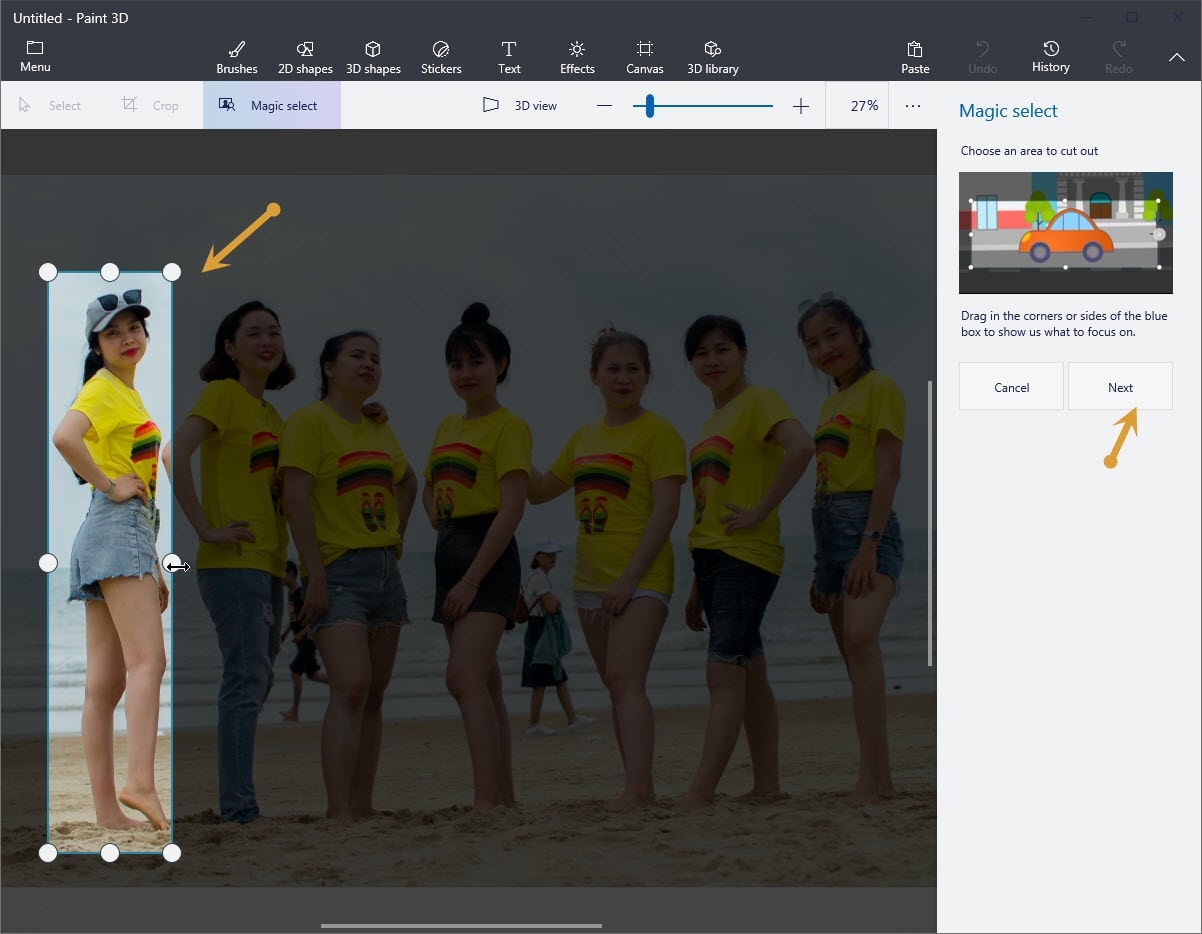Click the Undo button
Screen dimensions: 1202x934
tap(983, 57)
